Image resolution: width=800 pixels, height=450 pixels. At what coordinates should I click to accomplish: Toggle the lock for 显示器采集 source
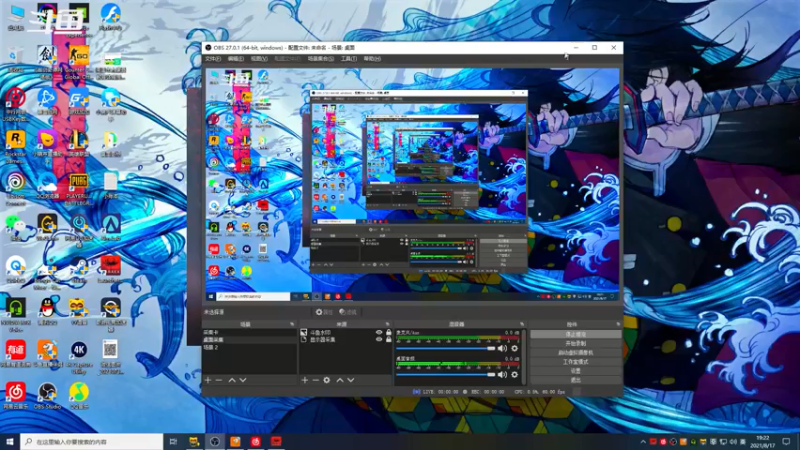point(389,339)
